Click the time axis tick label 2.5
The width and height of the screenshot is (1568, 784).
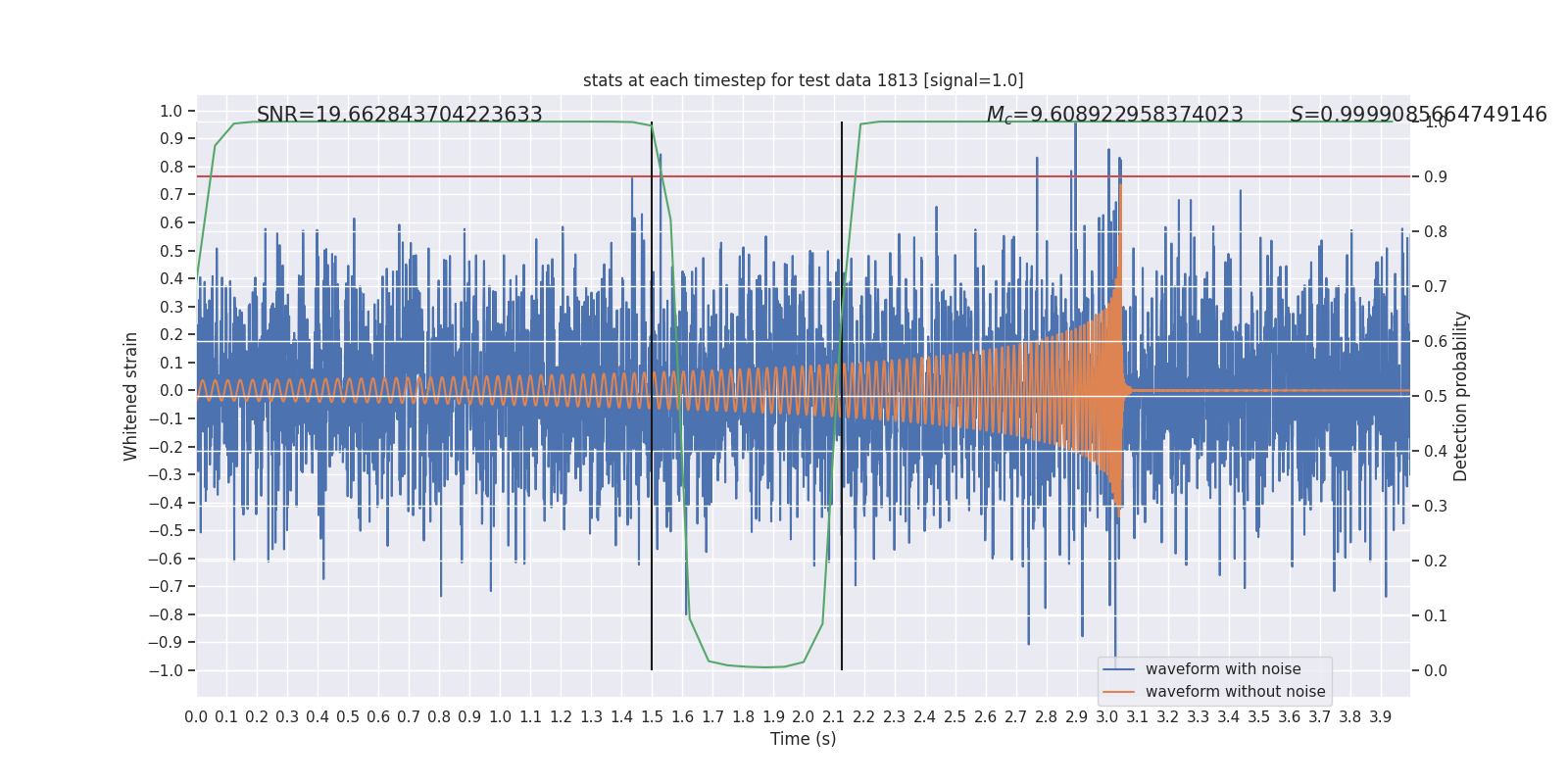coord(955,717)
